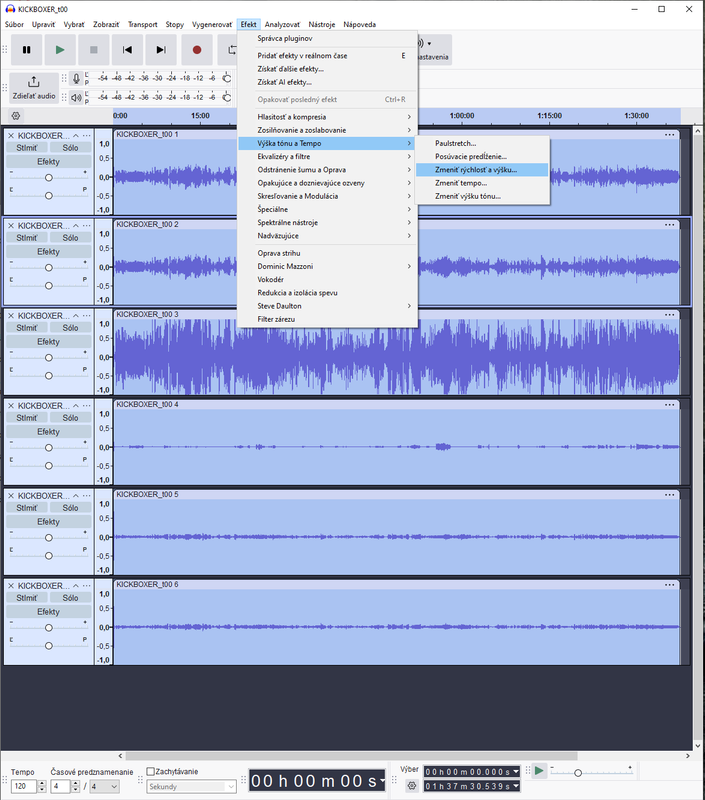Choose Zmeniť rýchlosť a výšku effect
Viewport: 705px width, 800px height.
coord(482,170)
